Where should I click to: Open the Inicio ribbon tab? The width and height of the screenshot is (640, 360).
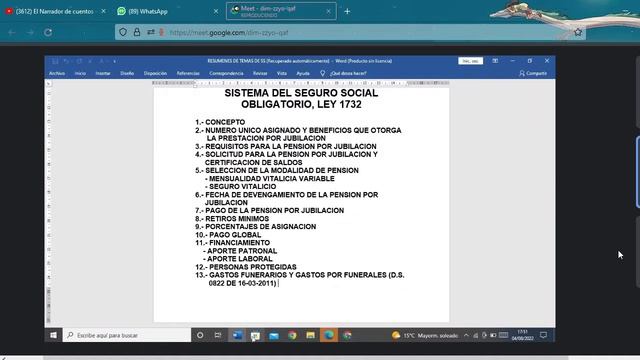(80, 73)
